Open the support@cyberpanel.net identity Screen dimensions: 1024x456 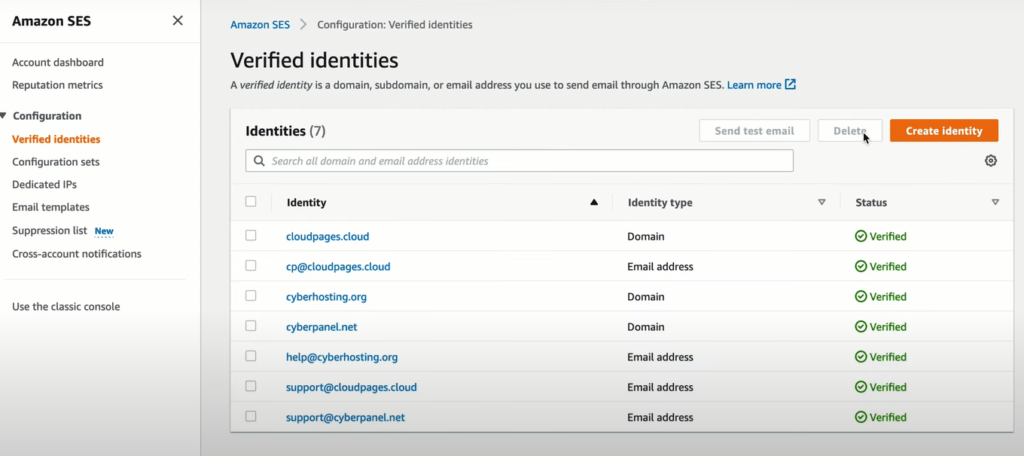point(345,417)
